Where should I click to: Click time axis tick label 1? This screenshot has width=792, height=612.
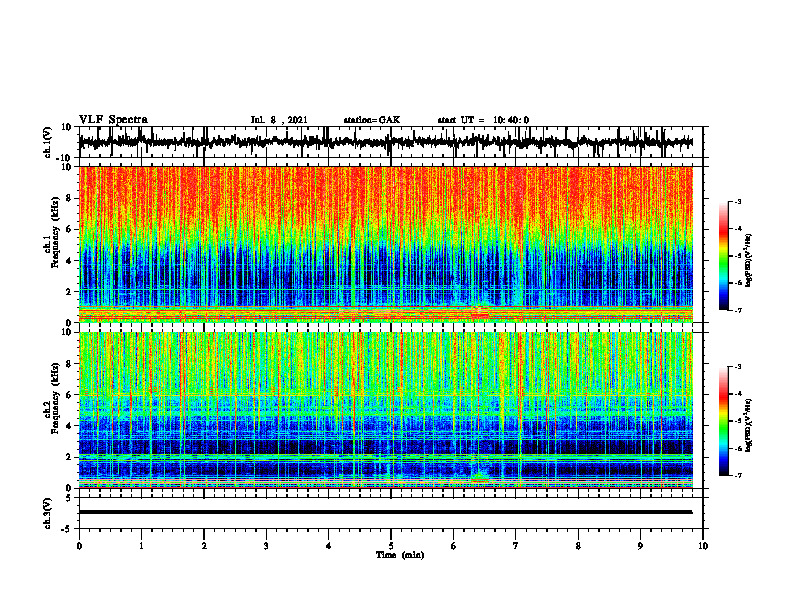(141, 546)
